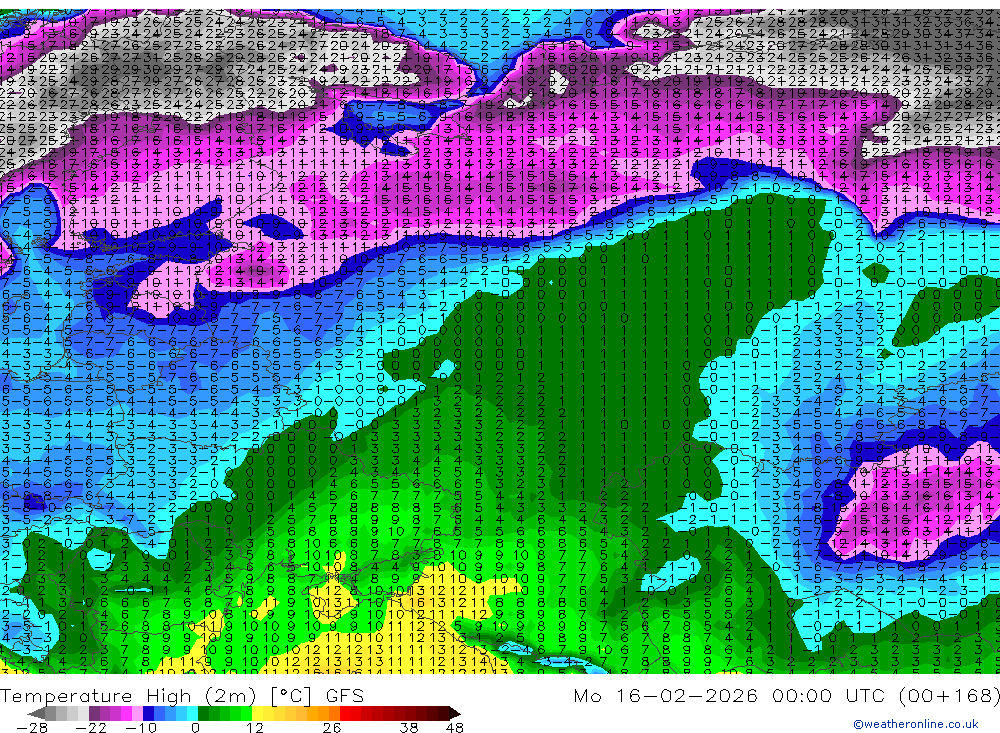Click the dark green legend swatch above 0
Screen dimensions: 1000x733
203,714
